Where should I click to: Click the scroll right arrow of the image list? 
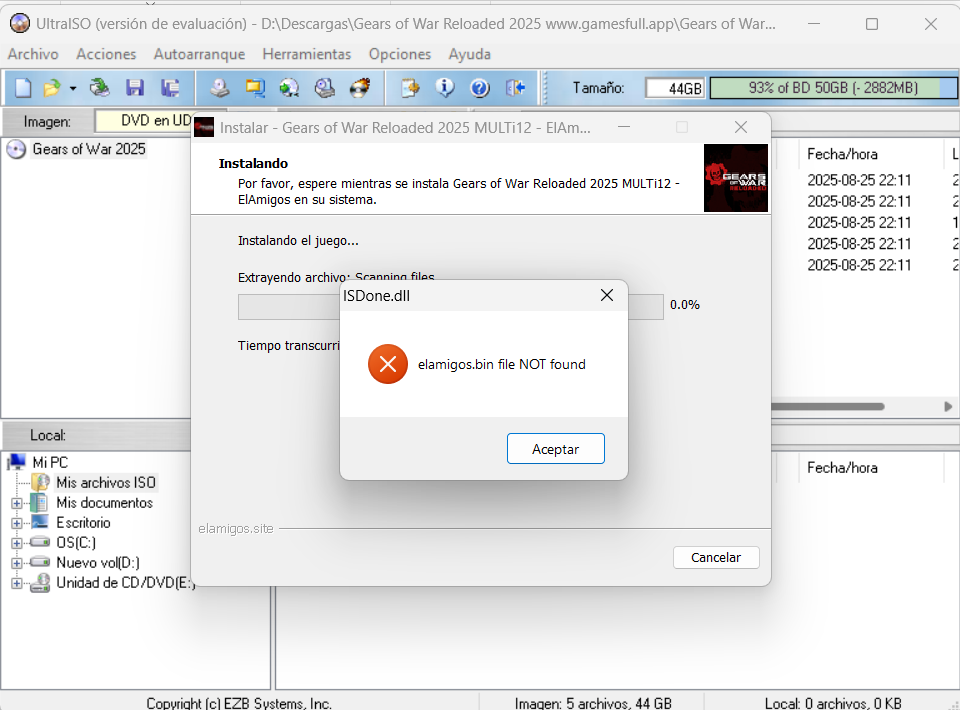pos(948,406)
